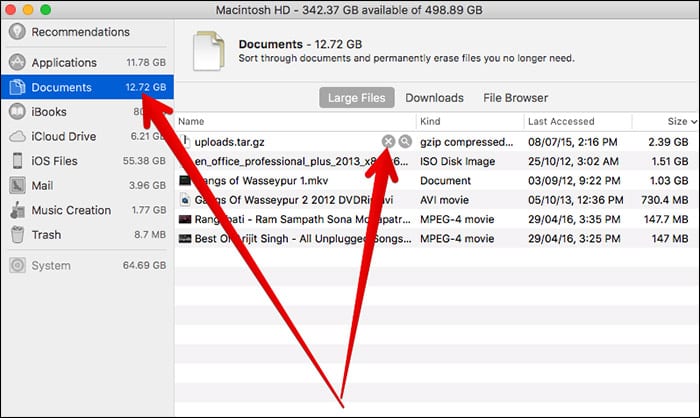Select the uploads.tar.gz file name

pos(229,142)
